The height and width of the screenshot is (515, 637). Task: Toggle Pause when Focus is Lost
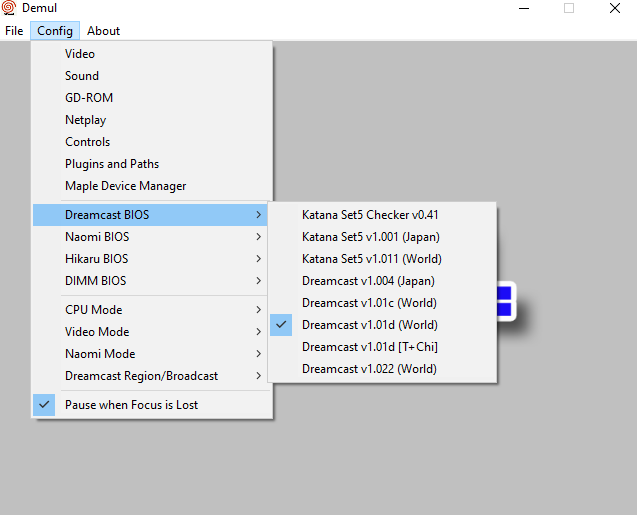(x=131, y=405)
